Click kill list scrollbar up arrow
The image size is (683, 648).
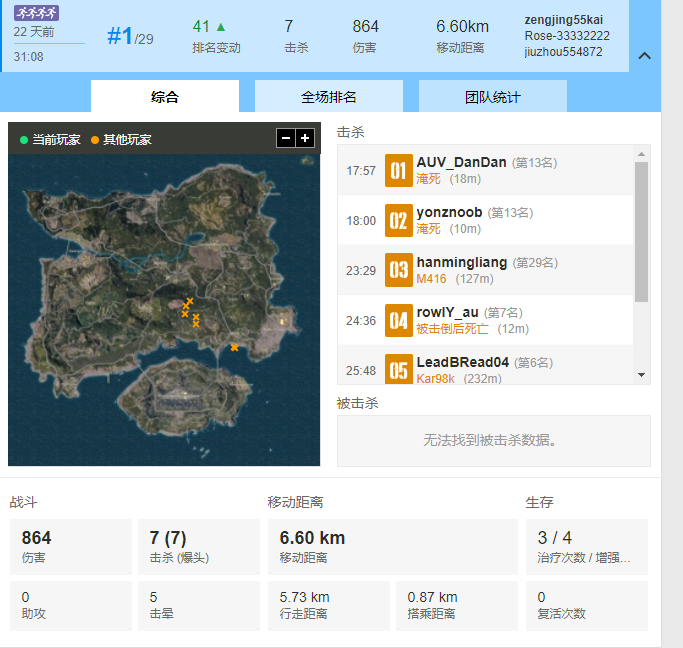pos(641,154)
